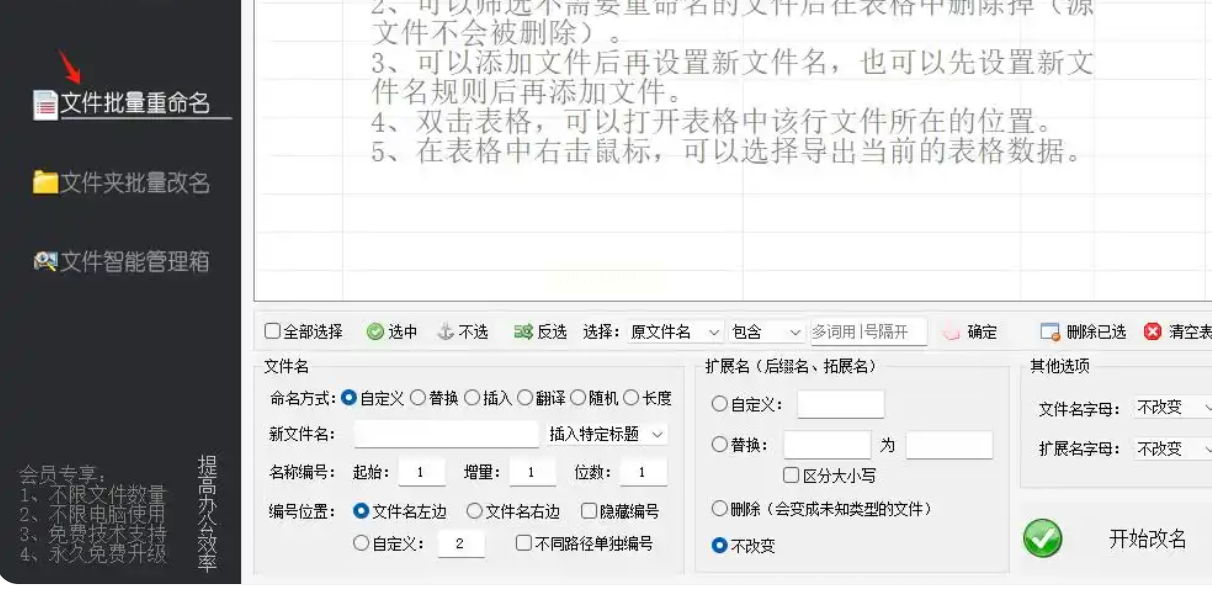Select the 不改变 extension radio button
Screen dimensions: 1212x592
720,546
